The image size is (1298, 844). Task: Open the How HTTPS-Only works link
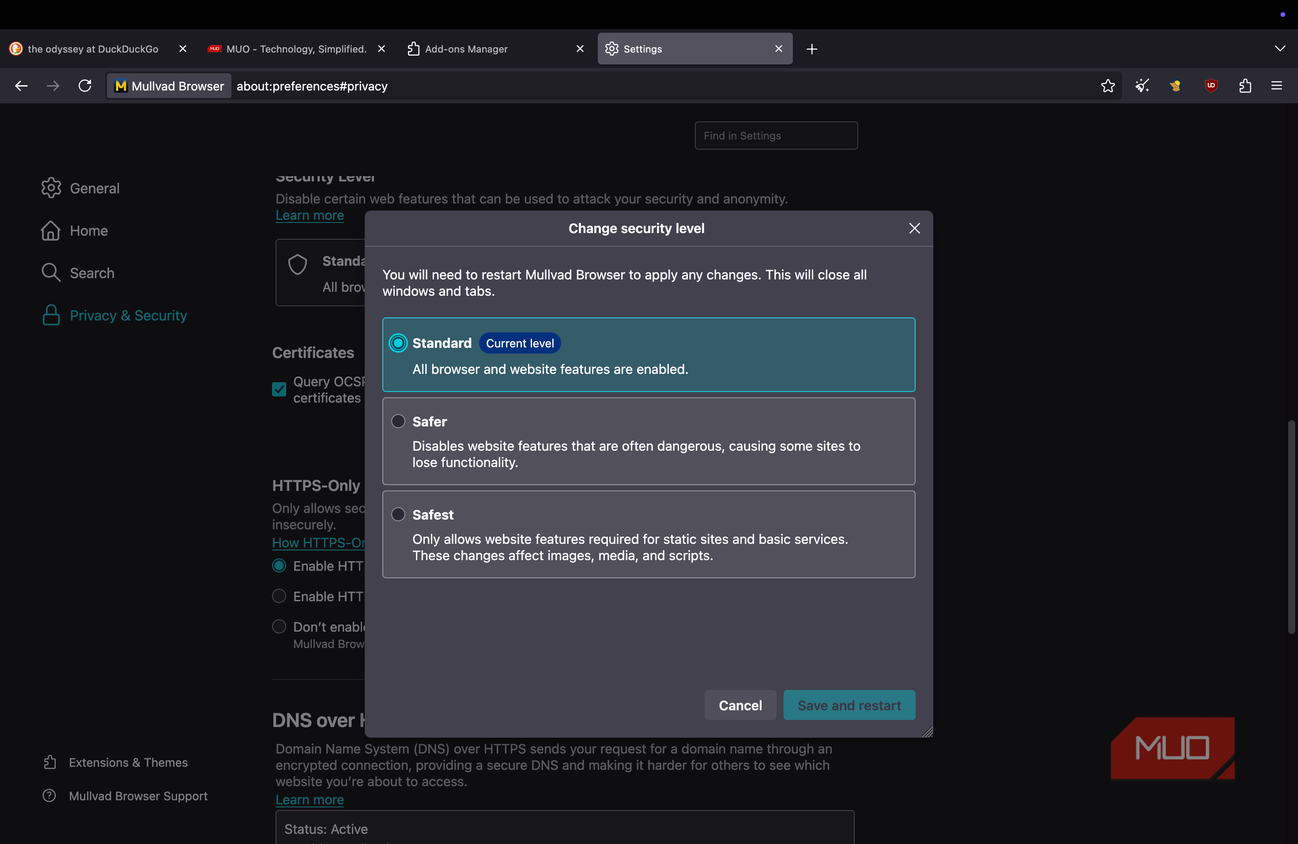tap(319, 543)
